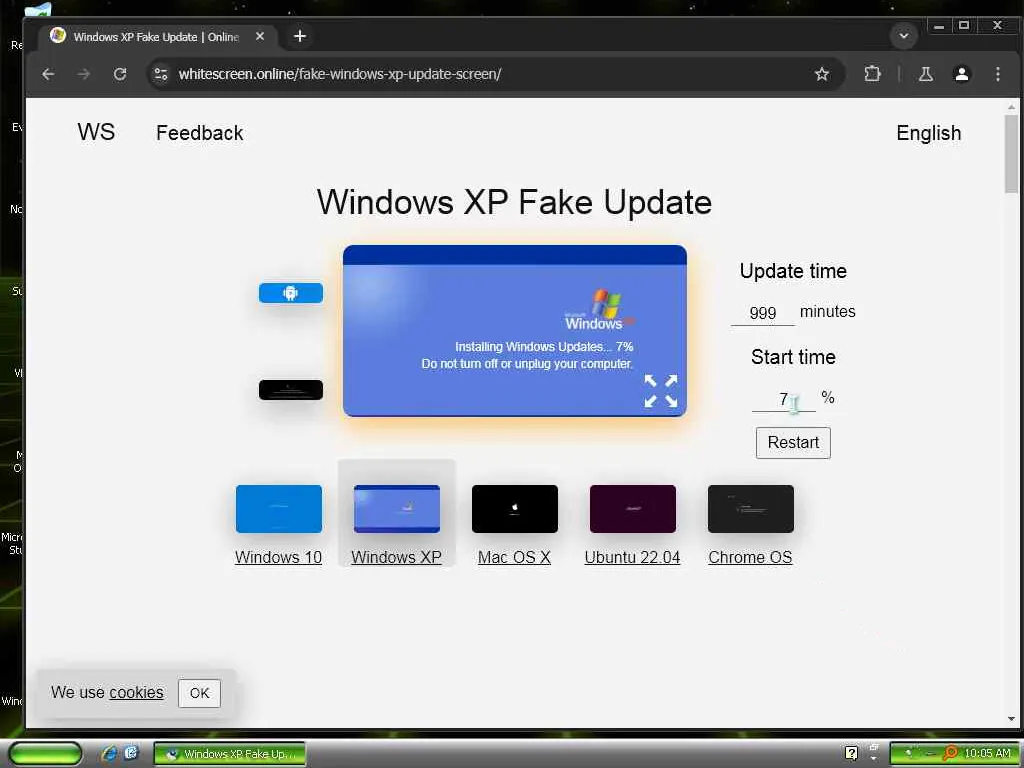Click the Update time minutes field
Image resolution: width=1024 pixels, height=768 pixels.
click(x=763, y=313)
